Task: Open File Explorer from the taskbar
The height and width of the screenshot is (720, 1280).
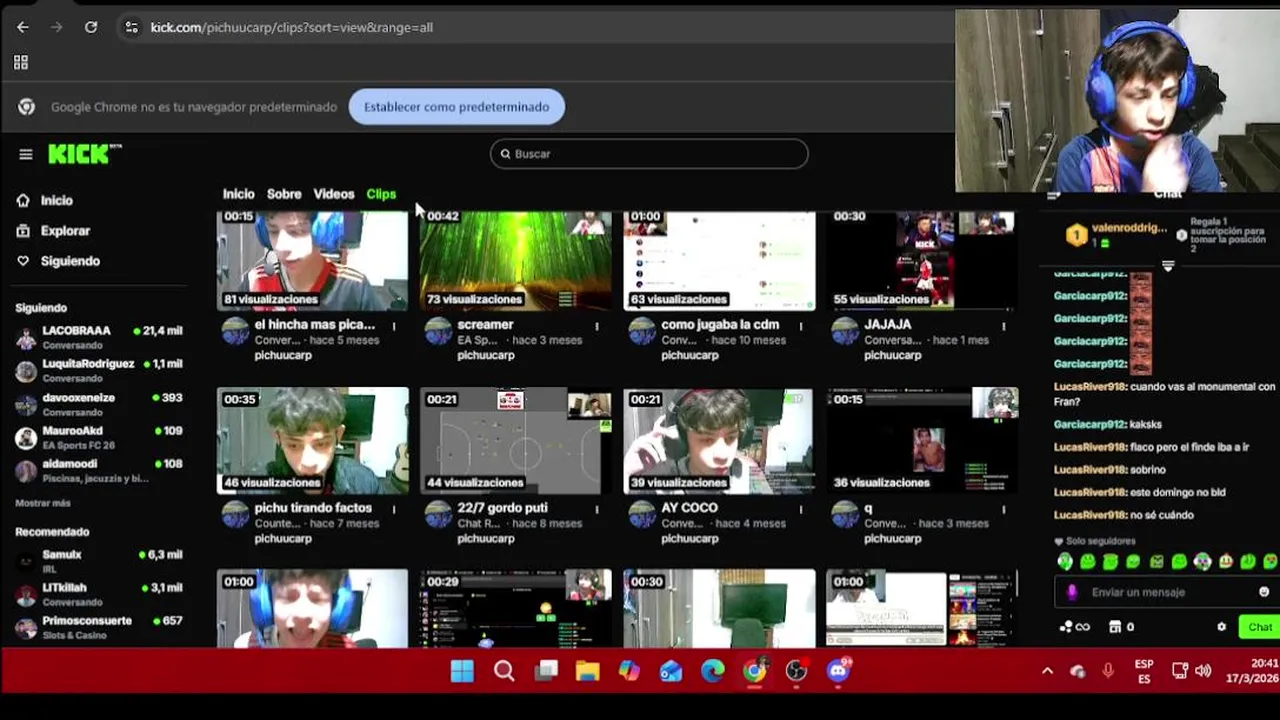Action: (587, 671)
